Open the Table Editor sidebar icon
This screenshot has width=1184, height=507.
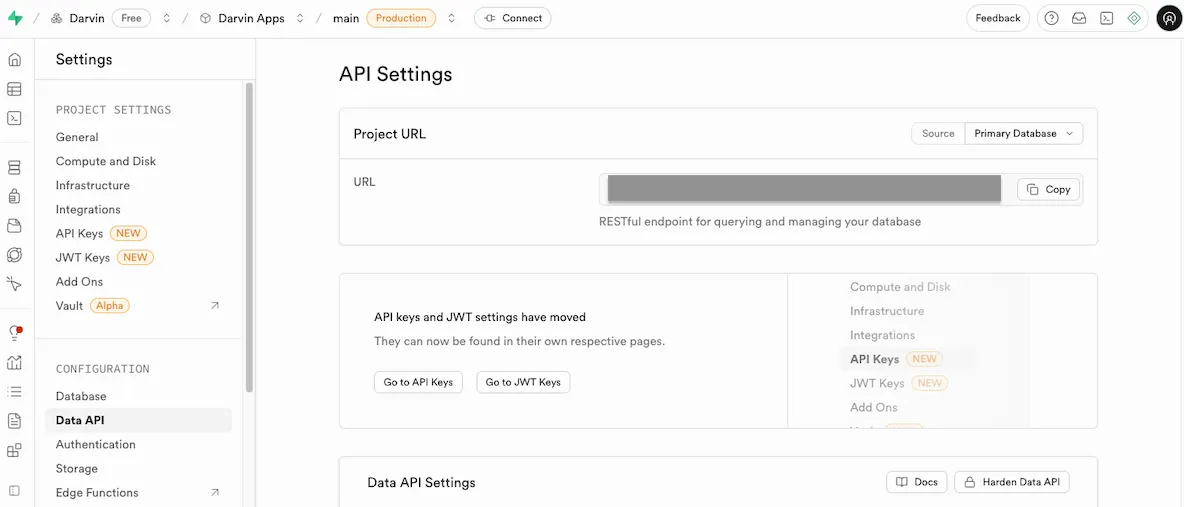(14, 89)
